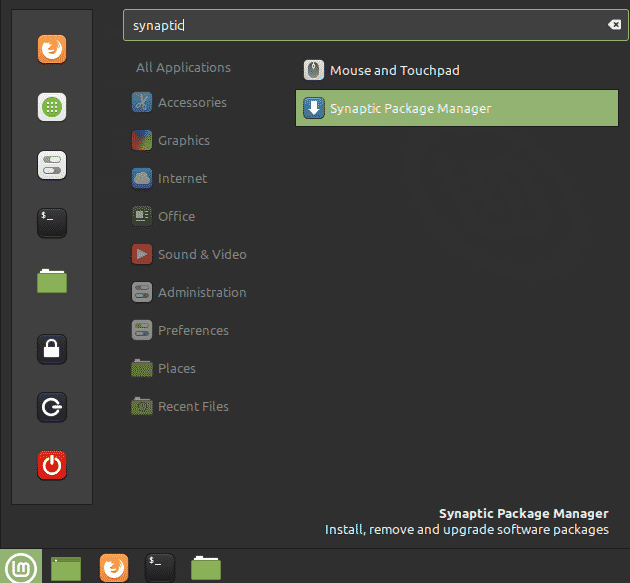The height and width of the screenshot is (583, 630).
Task: Click the Linux Mint menu button in the panel
Action: (x=21, y=567)
